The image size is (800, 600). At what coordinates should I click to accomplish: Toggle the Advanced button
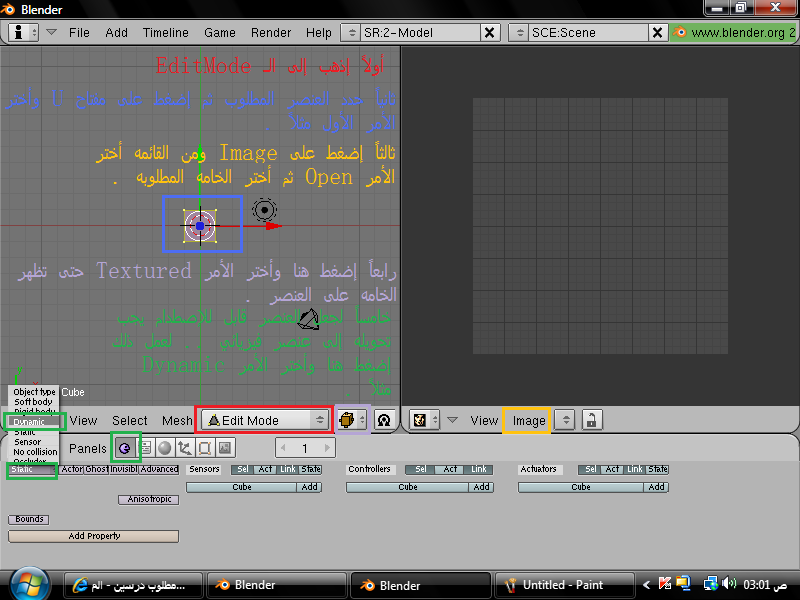tap(159, 469)
